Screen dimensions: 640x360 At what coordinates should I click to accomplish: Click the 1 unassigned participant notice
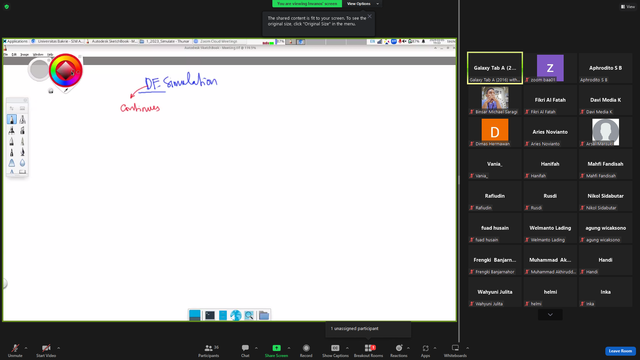(368, 329)
